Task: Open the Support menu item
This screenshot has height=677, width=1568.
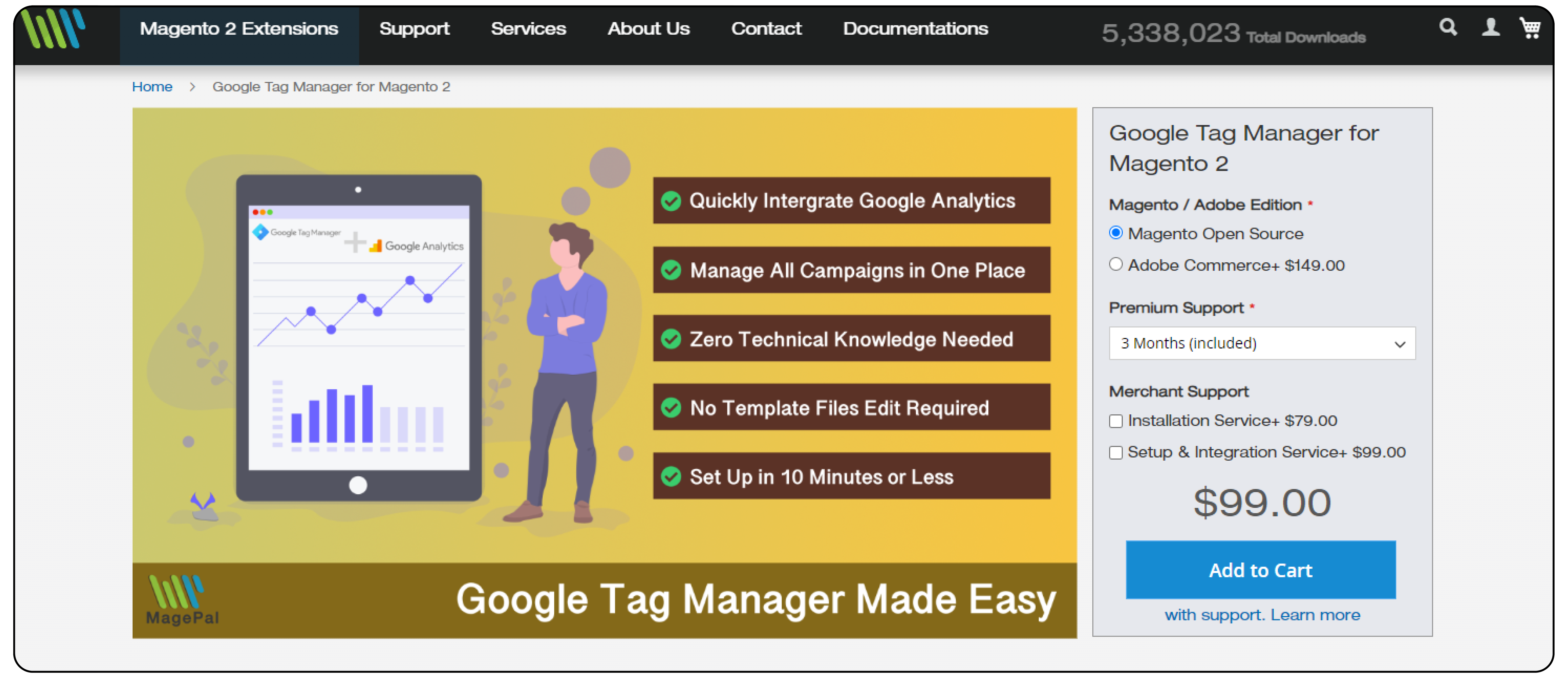Action: (x=414, y=29)
